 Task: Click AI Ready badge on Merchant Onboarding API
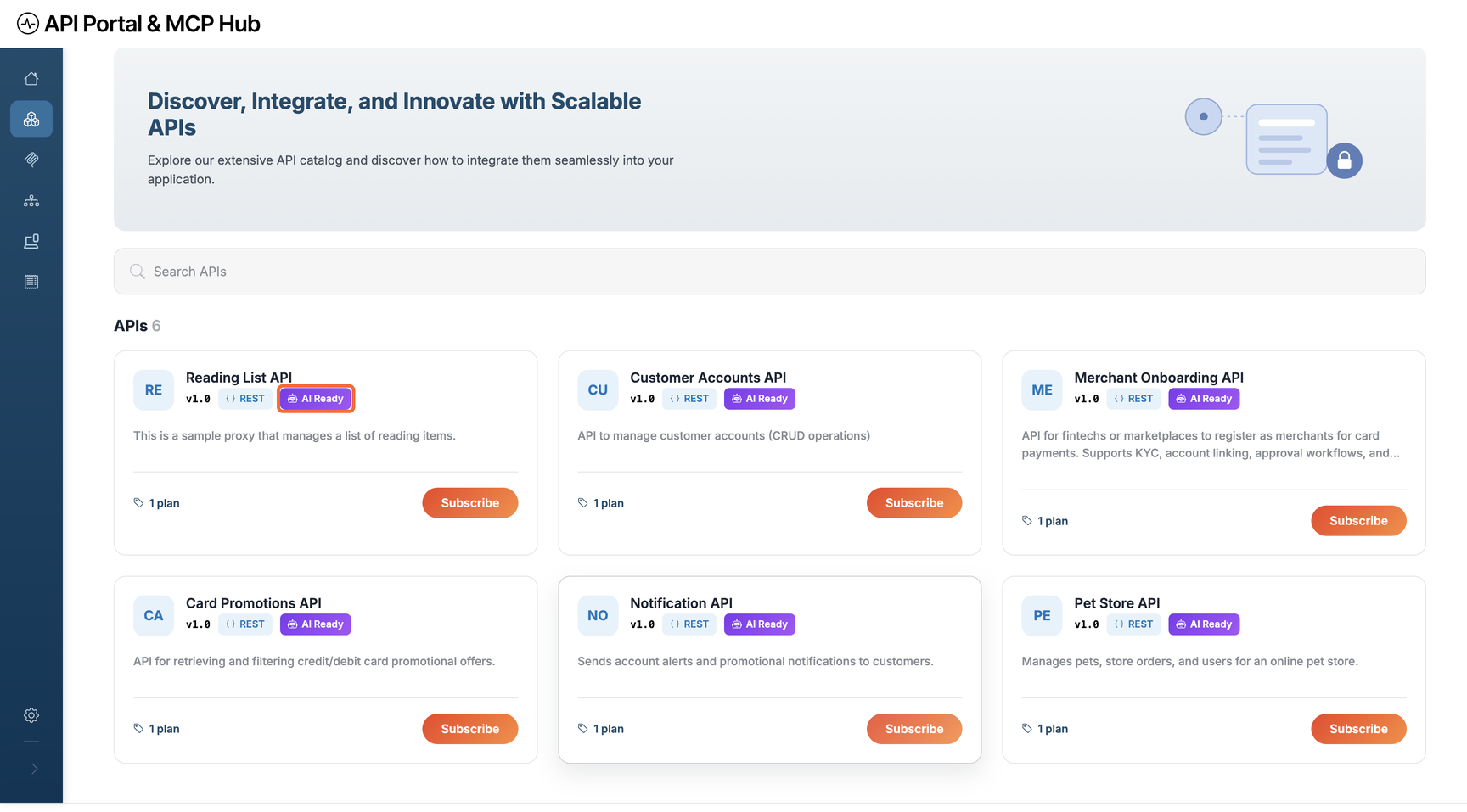coord(1204,399)
